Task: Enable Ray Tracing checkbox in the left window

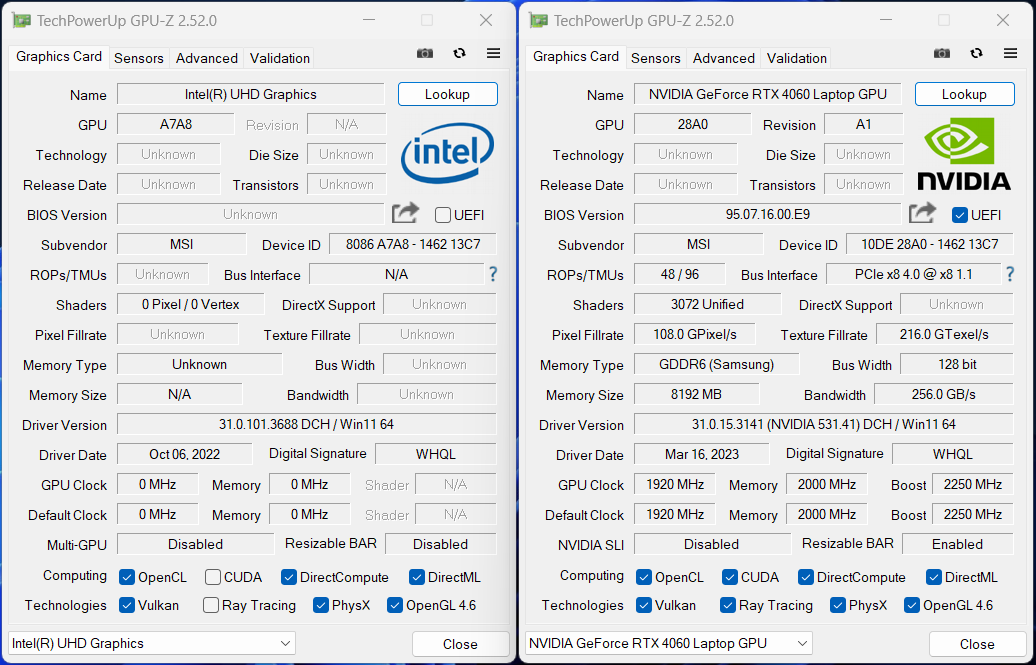Action: pos(210,605)
